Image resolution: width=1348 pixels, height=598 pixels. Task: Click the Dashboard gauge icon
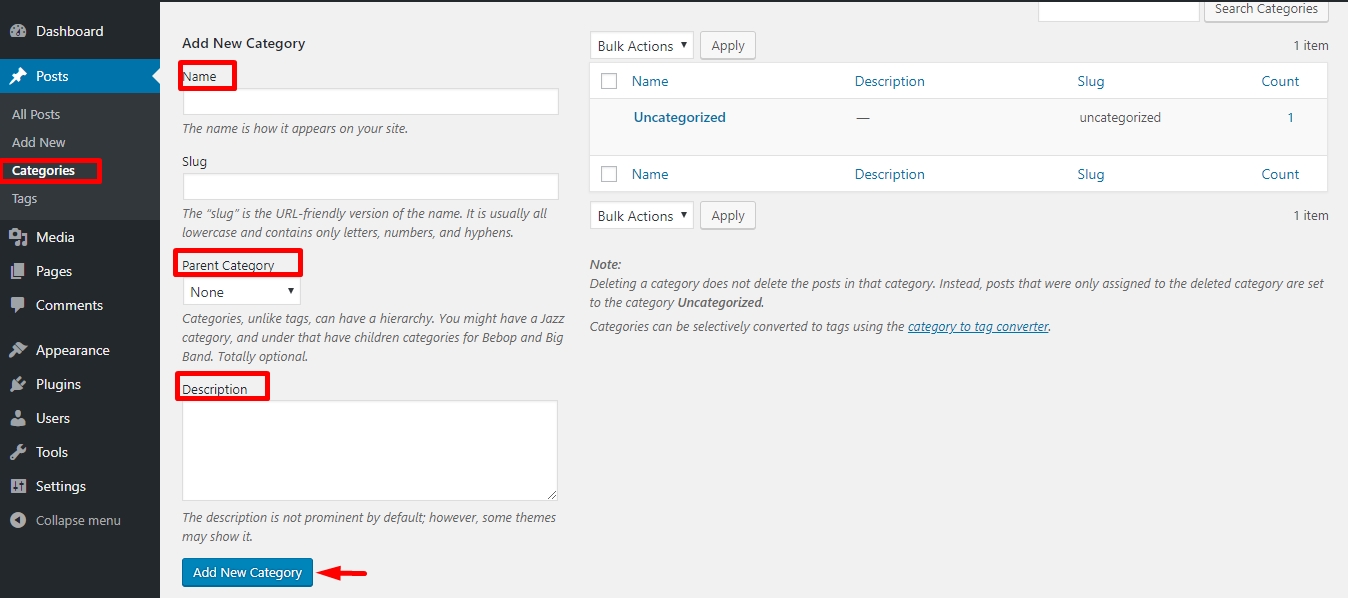pyautogui.click(x=18, y=31)
